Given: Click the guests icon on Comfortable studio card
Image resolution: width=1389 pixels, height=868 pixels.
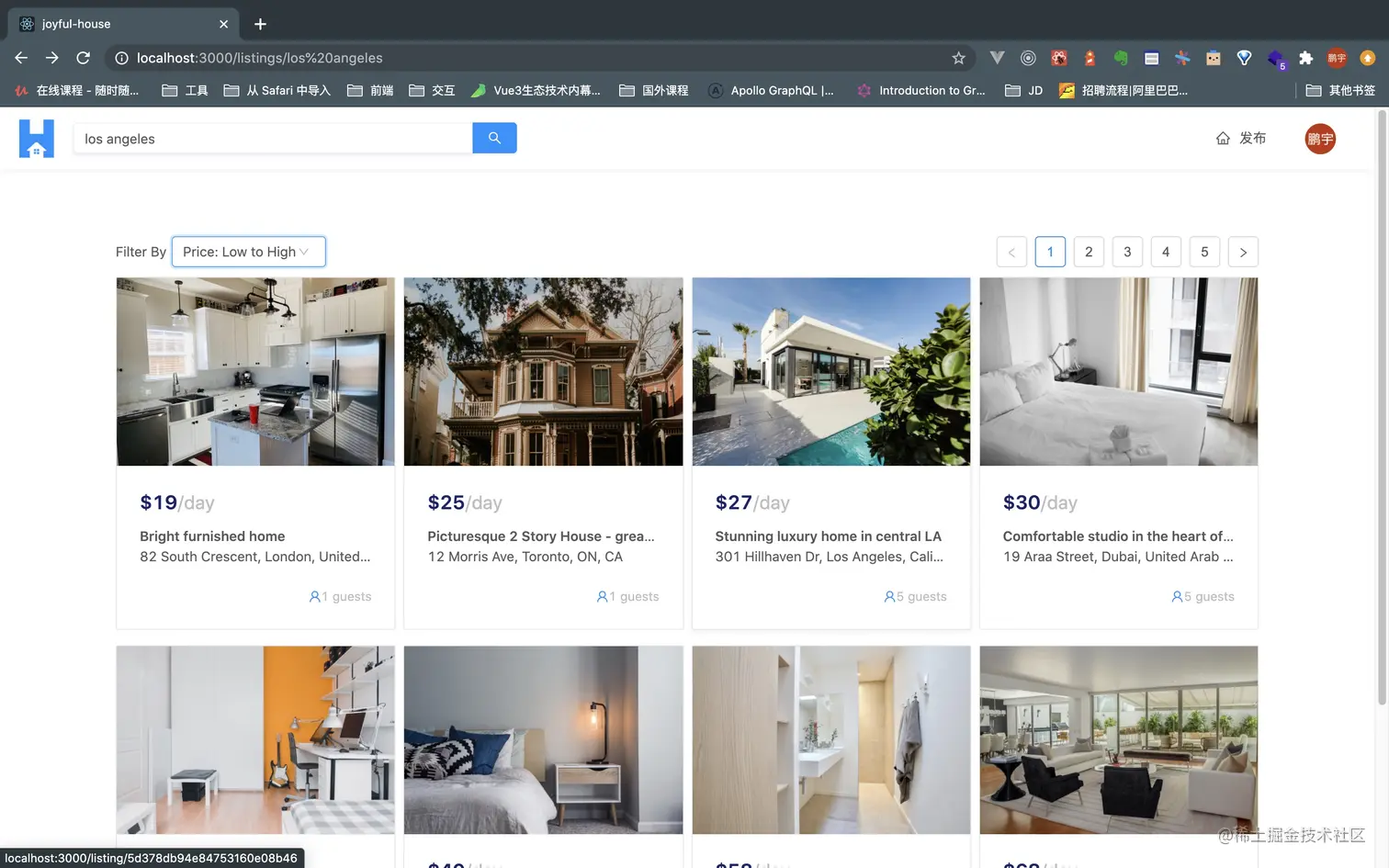Looking at the screenshot, I should coord(1178,596).
